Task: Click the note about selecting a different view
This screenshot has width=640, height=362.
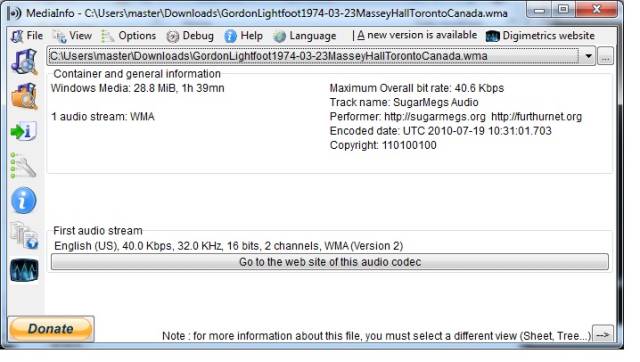Action: (x=376, y=336)
